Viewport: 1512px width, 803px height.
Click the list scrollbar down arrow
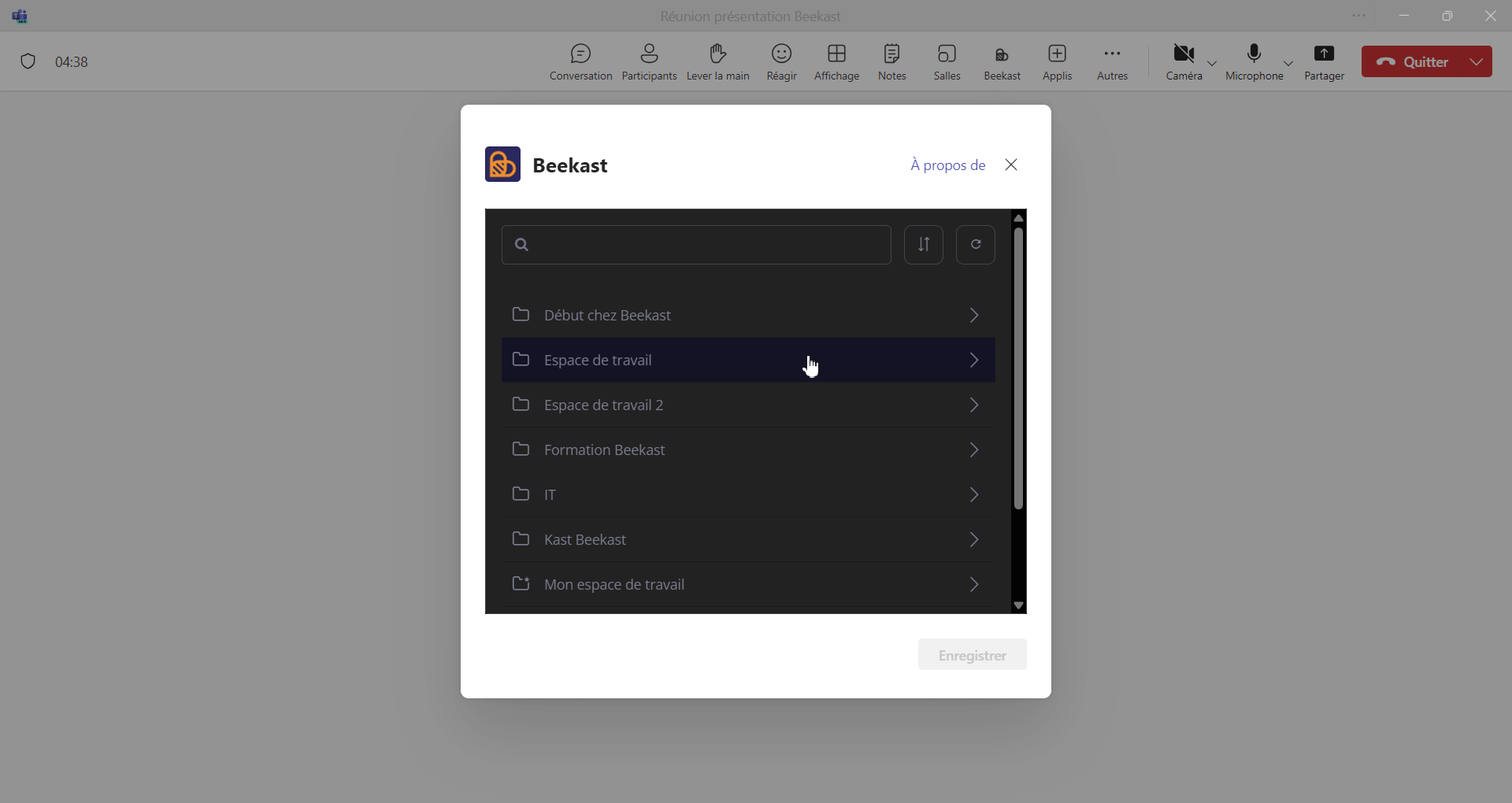click(1019, 605)
